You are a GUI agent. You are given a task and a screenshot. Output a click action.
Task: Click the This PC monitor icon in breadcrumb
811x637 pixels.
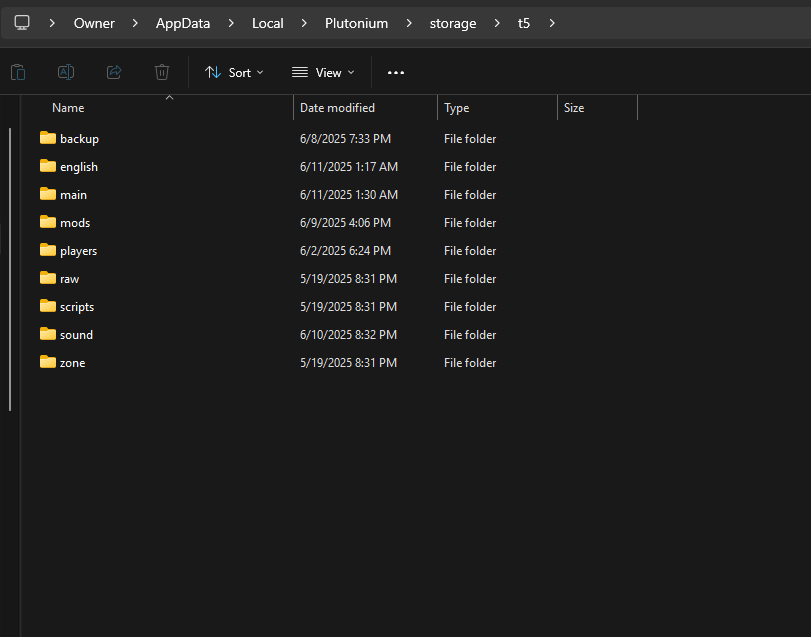[x=22, y=23]
